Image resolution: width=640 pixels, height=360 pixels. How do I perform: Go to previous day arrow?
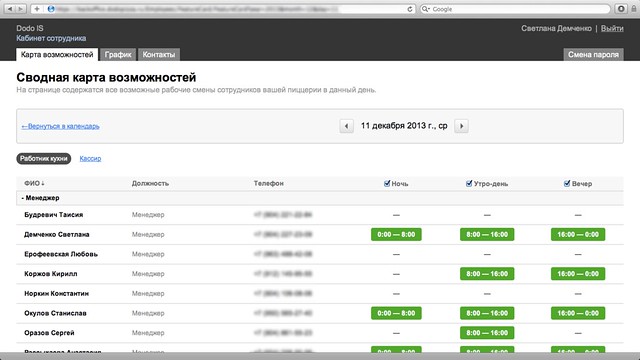[x=347, y=126]
